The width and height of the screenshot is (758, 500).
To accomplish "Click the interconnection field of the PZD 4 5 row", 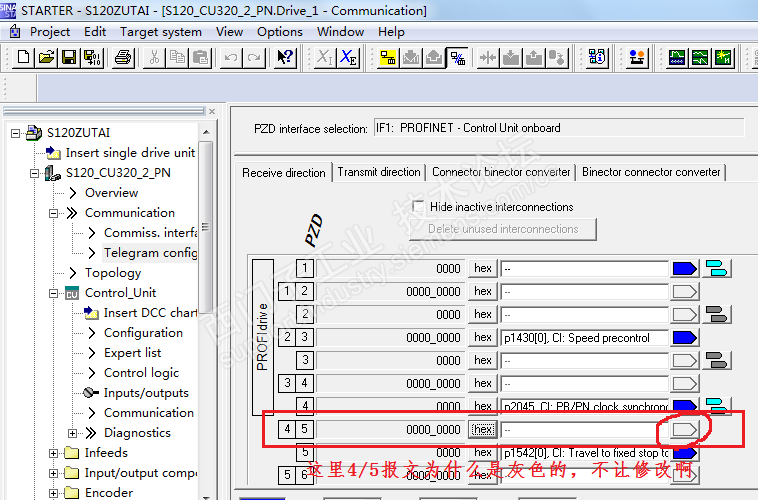I will pyautogui.click(x=584, y=429).
